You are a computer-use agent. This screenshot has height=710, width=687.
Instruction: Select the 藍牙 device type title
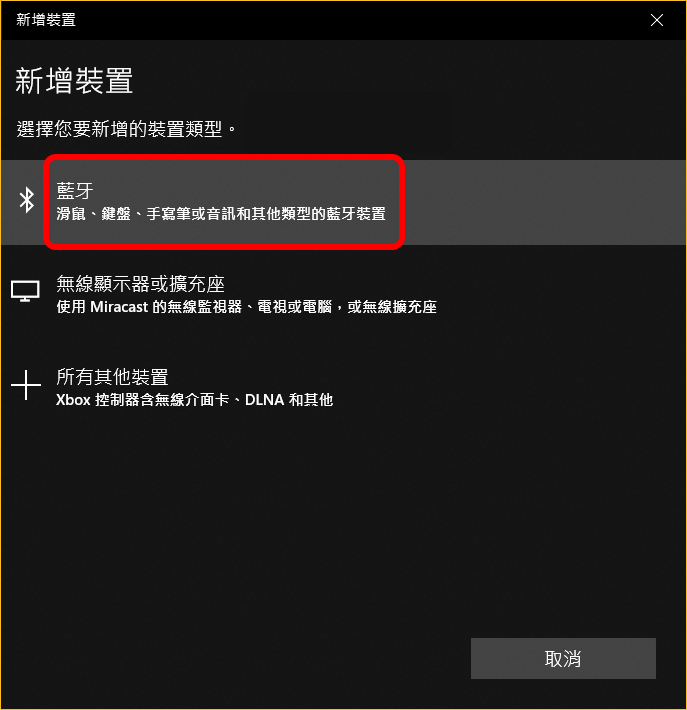click(x=75, y=191)
